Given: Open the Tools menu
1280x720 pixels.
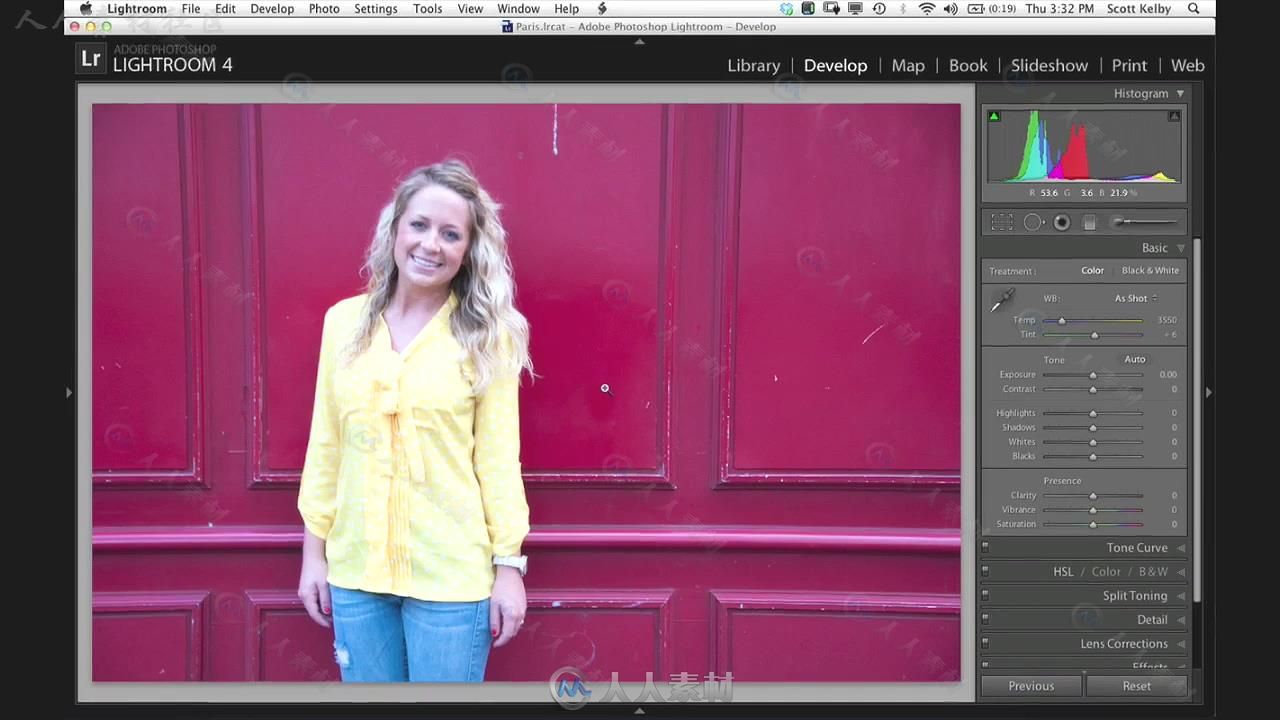Looking at the screenshot, I should point(428,9).
